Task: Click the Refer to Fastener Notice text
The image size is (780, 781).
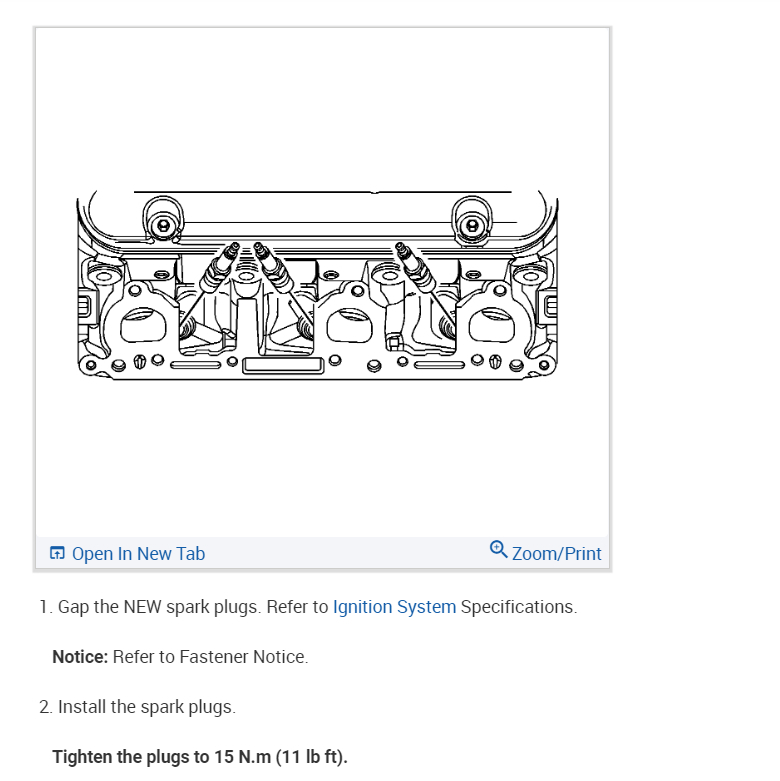Action: 211,656
